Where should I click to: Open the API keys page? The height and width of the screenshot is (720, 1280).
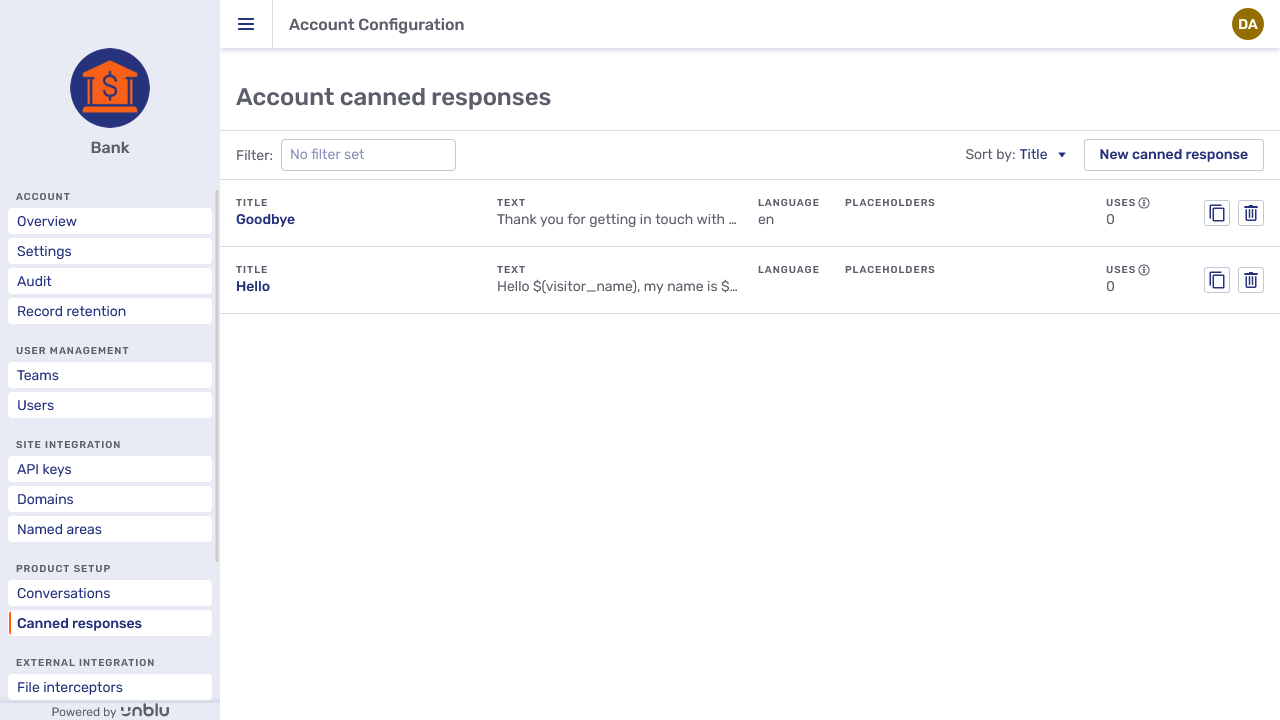[43, 469]
